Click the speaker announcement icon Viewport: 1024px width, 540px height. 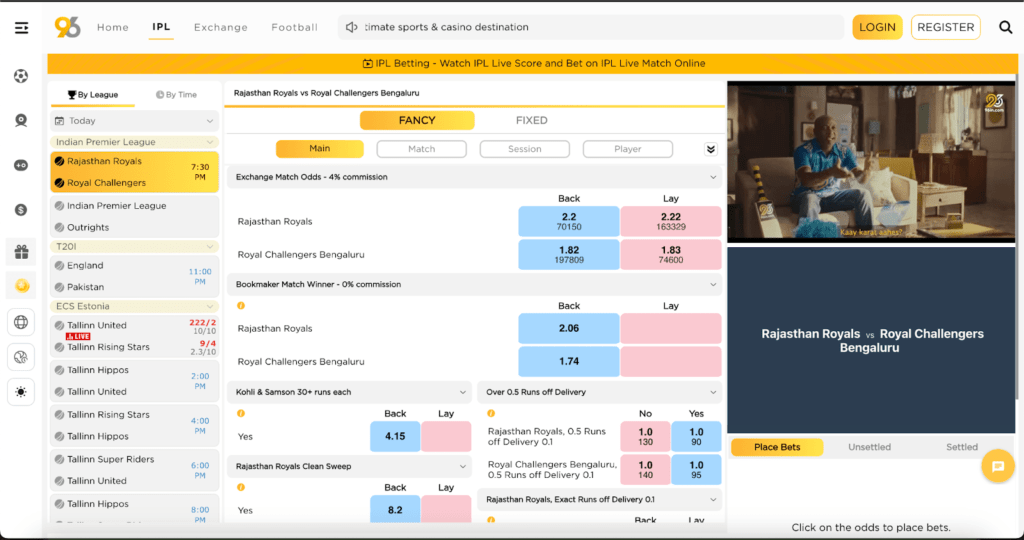tap(351, 27)
